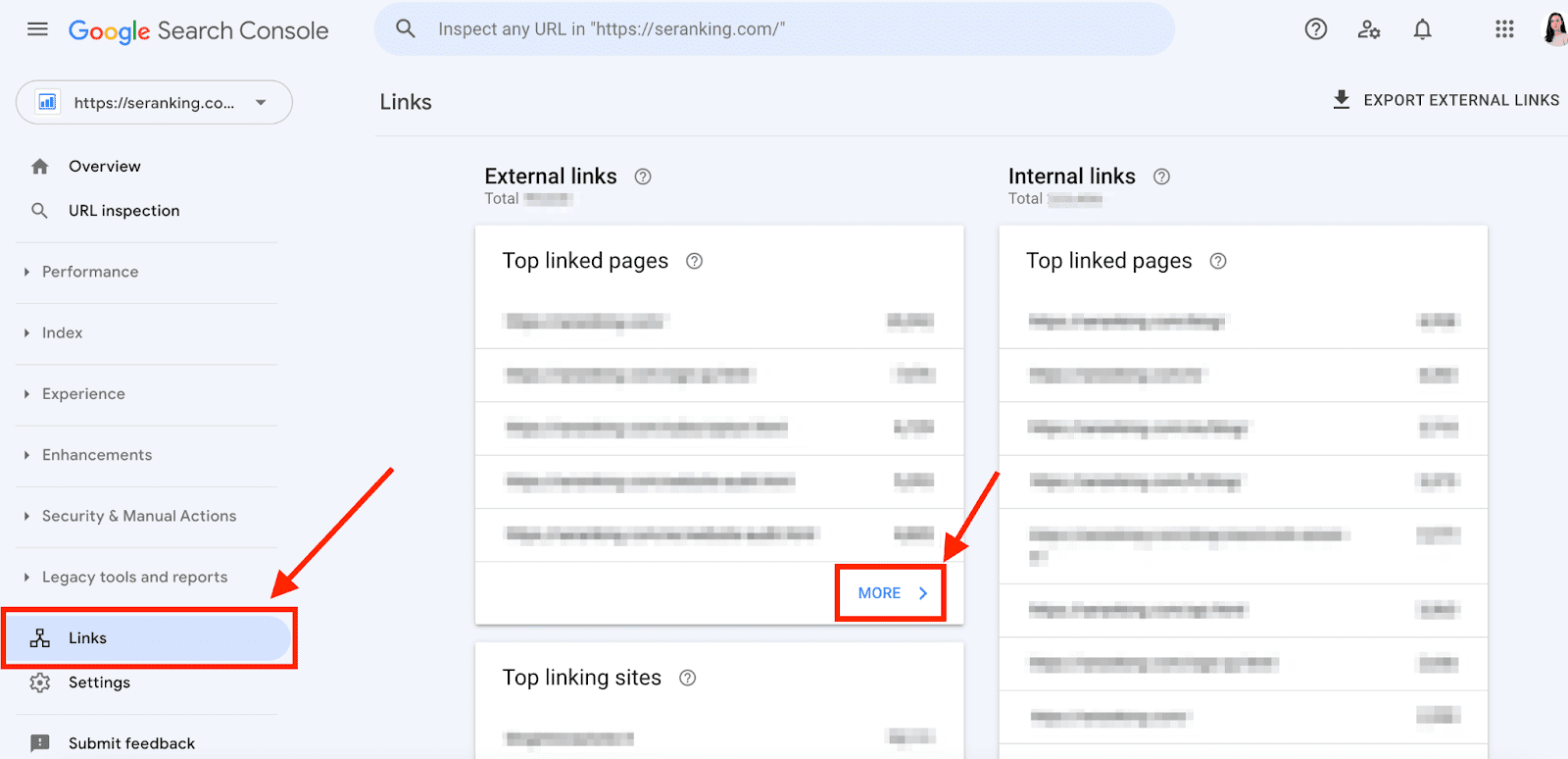Click EXPORT EXTERNAL LINKS button
1568x759 pixels.
[1445, 100]
